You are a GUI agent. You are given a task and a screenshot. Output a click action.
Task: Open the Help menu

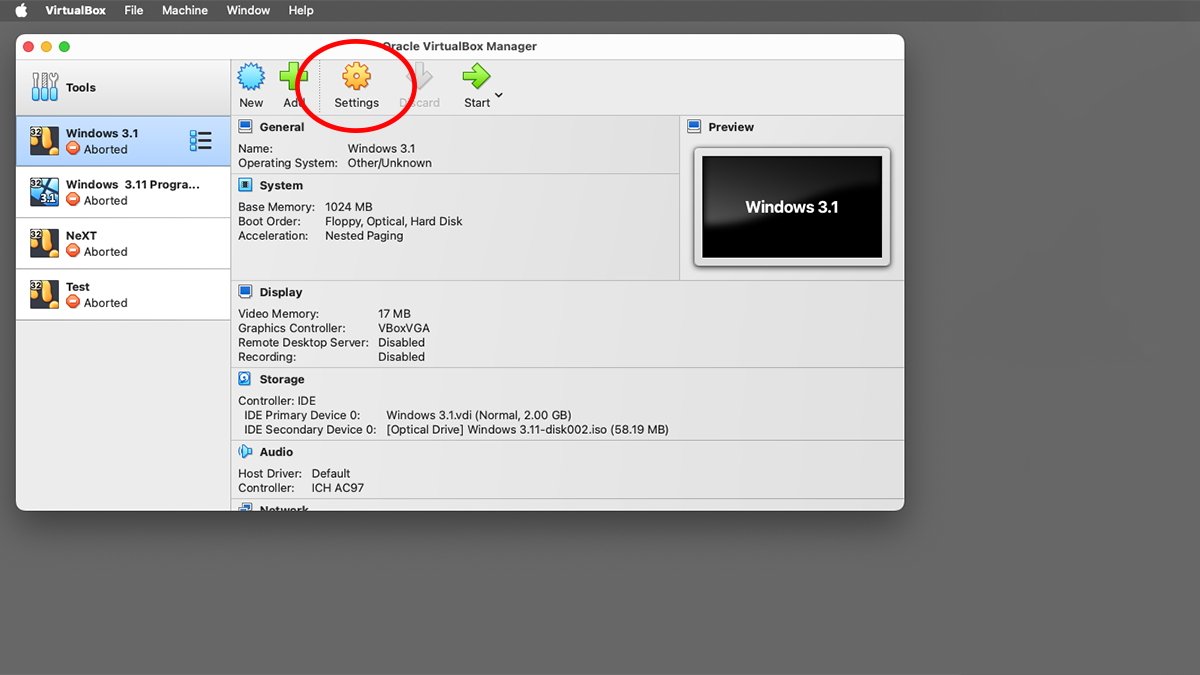point(301,10)
